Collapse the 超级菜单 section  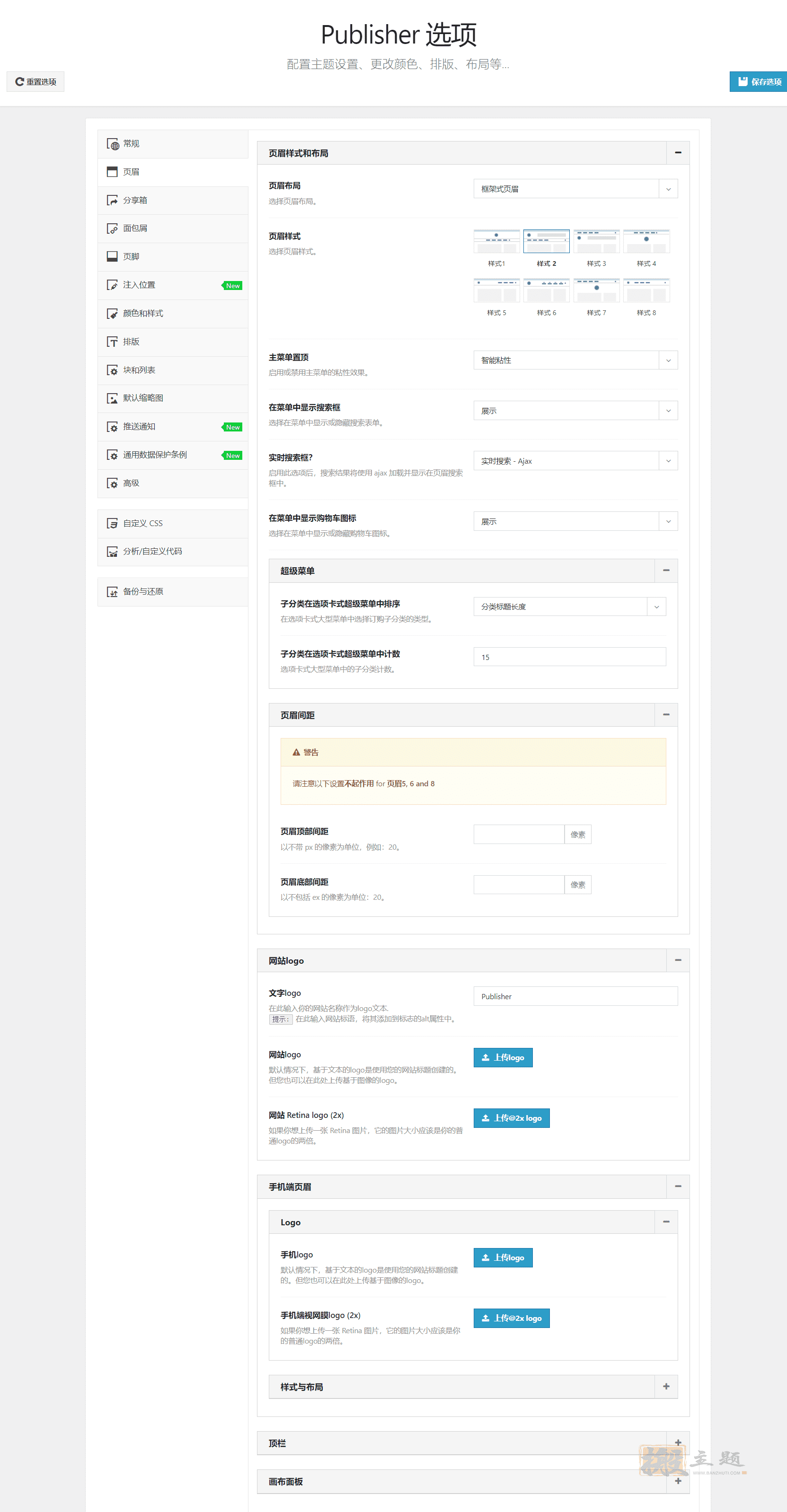(x=666, y=571)
